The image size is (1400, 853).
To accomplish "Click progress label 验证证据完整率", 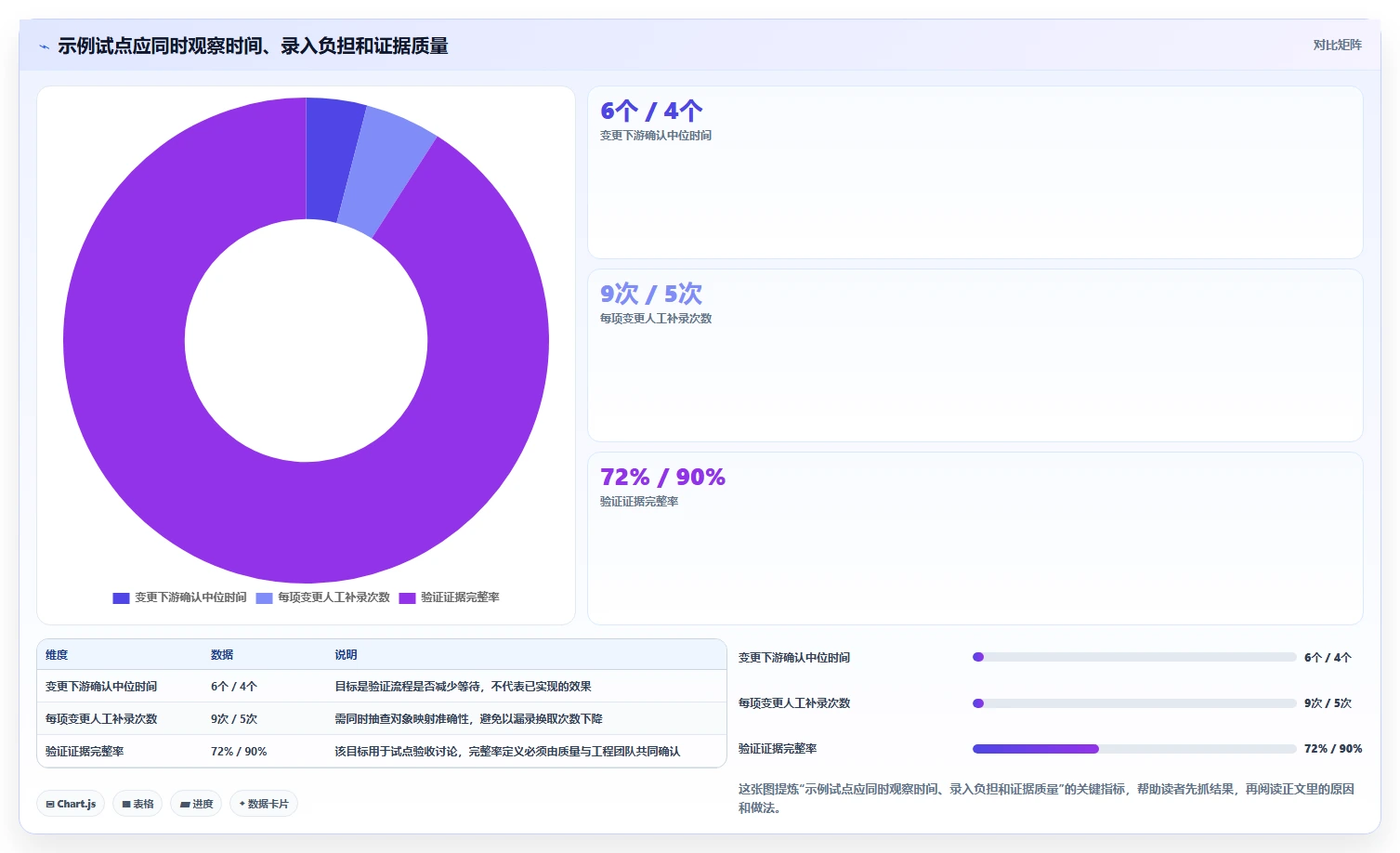I will (778, 749).
